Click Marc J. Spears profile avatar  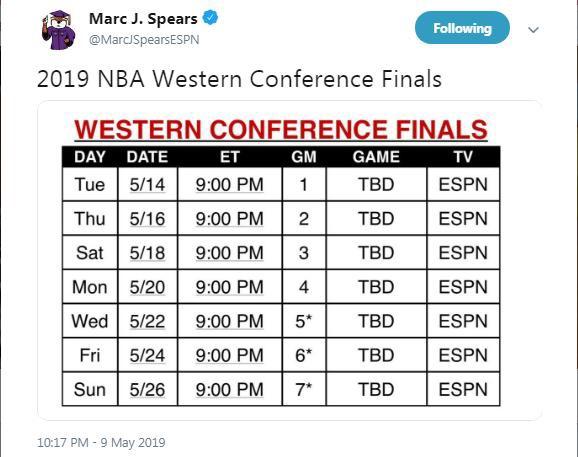[x=59, y=30]
